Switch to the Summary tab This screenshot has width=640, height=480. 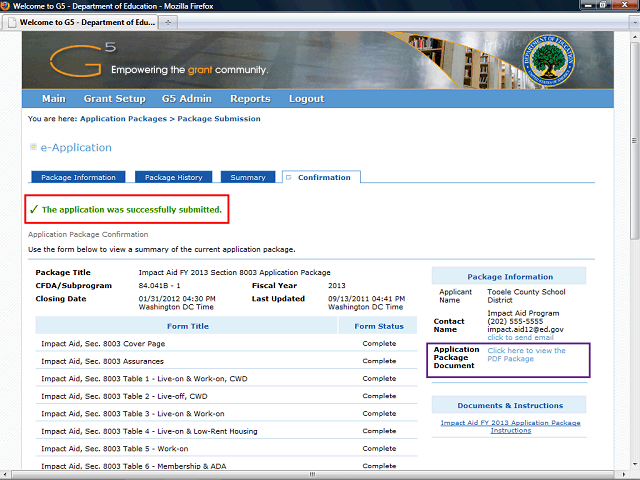pyautogui.click(x=248, y=177)
